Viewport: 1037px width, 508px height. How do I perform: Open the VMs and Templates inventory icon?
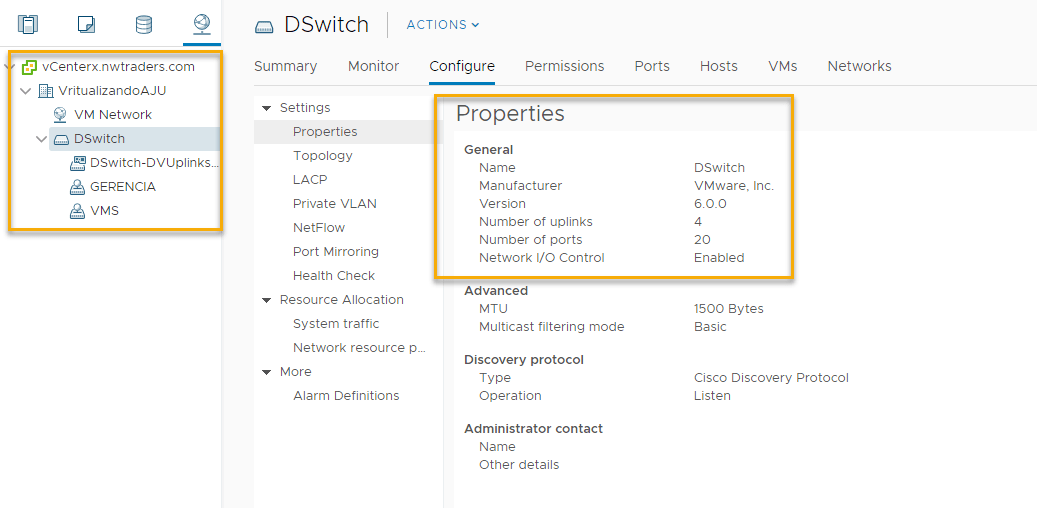86,24
